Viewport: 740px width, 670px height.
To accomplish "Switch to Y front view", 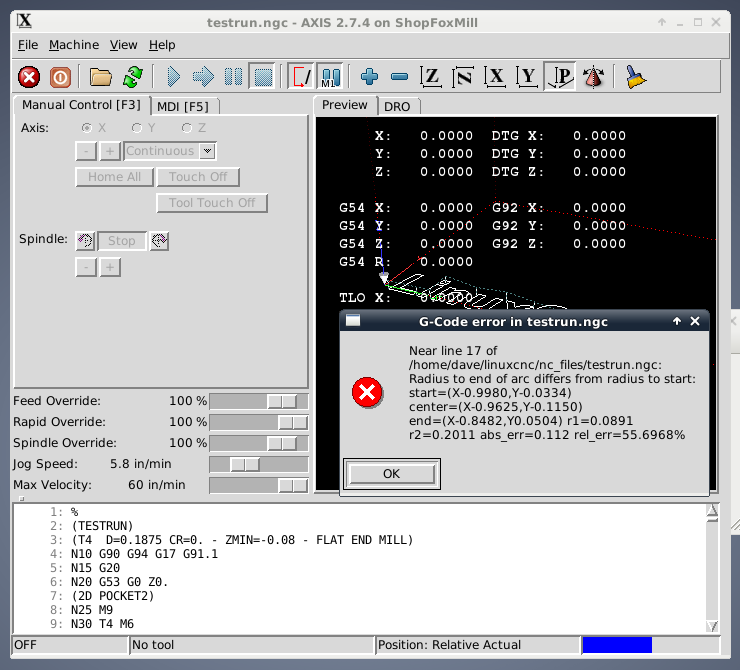I will click(527, 76).
